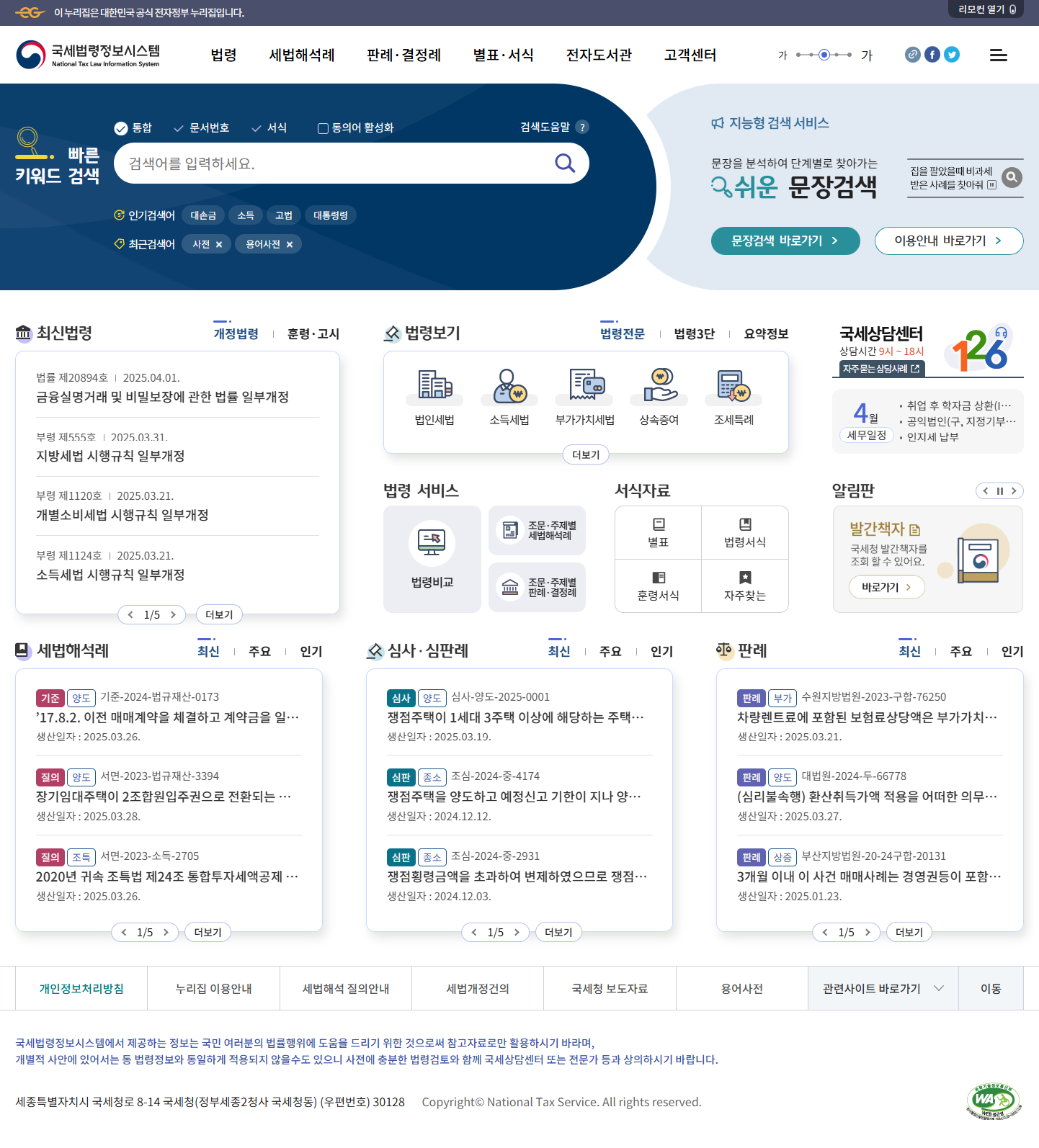Select the 서식 search option
Viewport: 1039px width, 1148px height.
tap(269, 128)
